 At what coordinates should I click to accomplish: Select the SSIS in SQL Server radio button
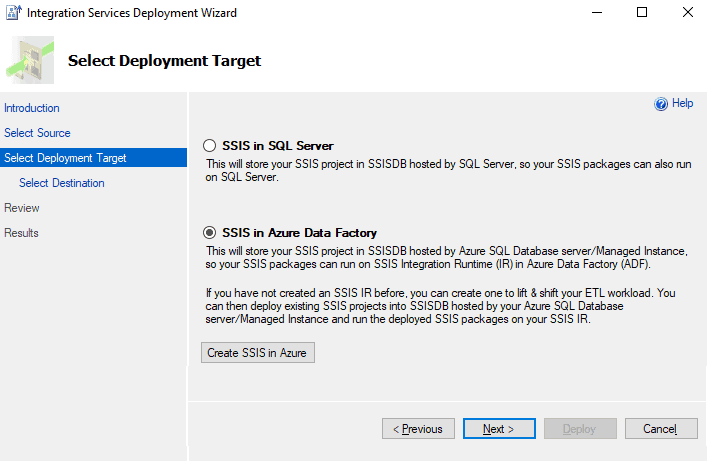209,146
